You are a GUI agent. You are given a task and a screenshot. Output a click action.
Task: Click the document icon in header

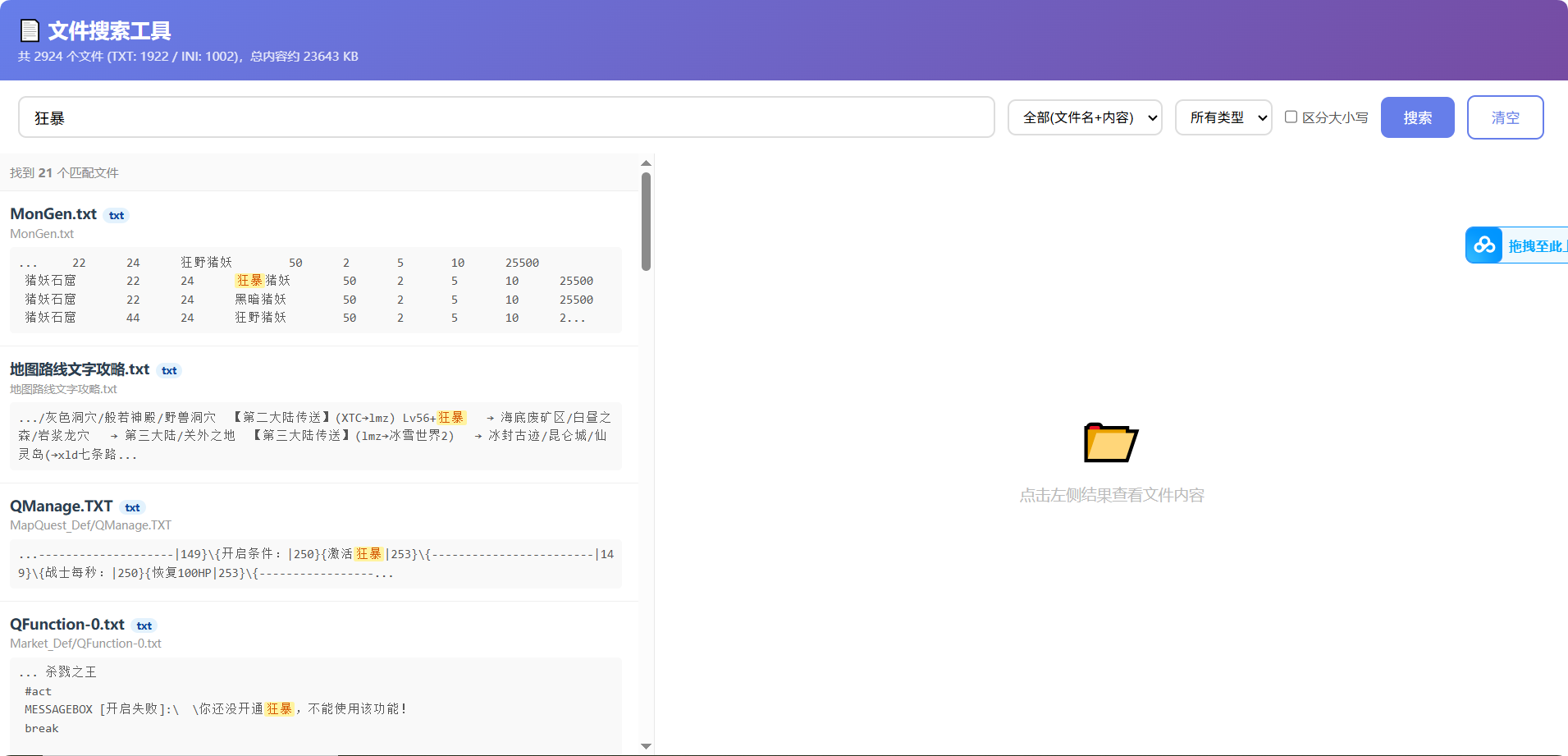point(30,30)
